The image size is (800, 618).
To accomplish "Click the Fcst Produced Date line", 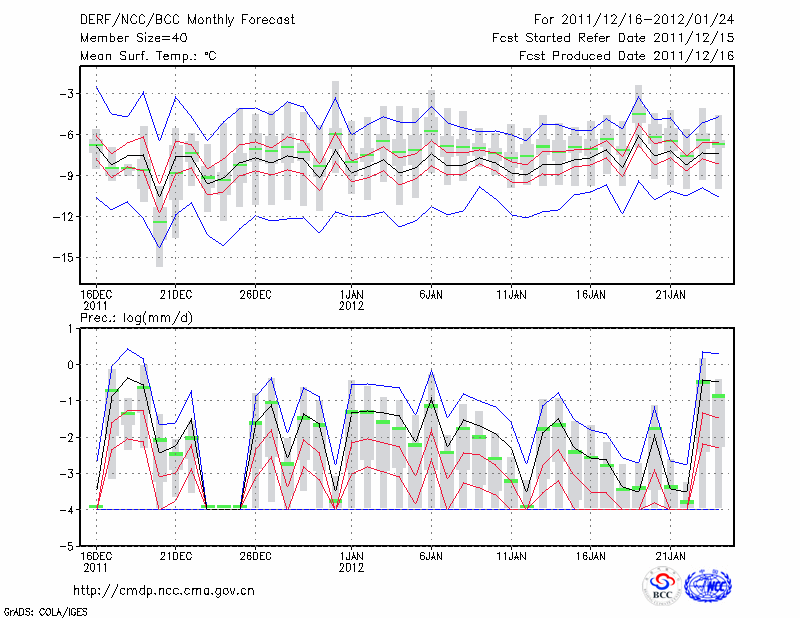I will (627, 56).
